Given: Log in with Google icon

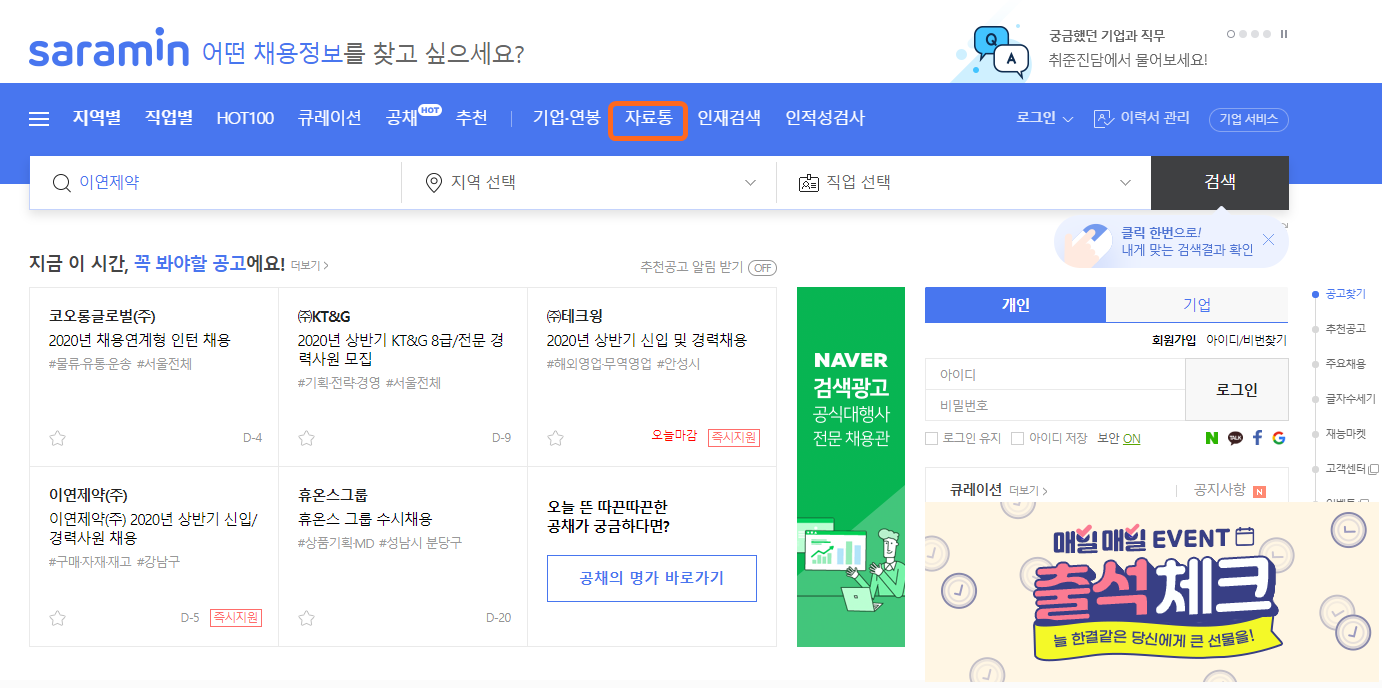Looking at the screenshot, I should (1279, 438).
